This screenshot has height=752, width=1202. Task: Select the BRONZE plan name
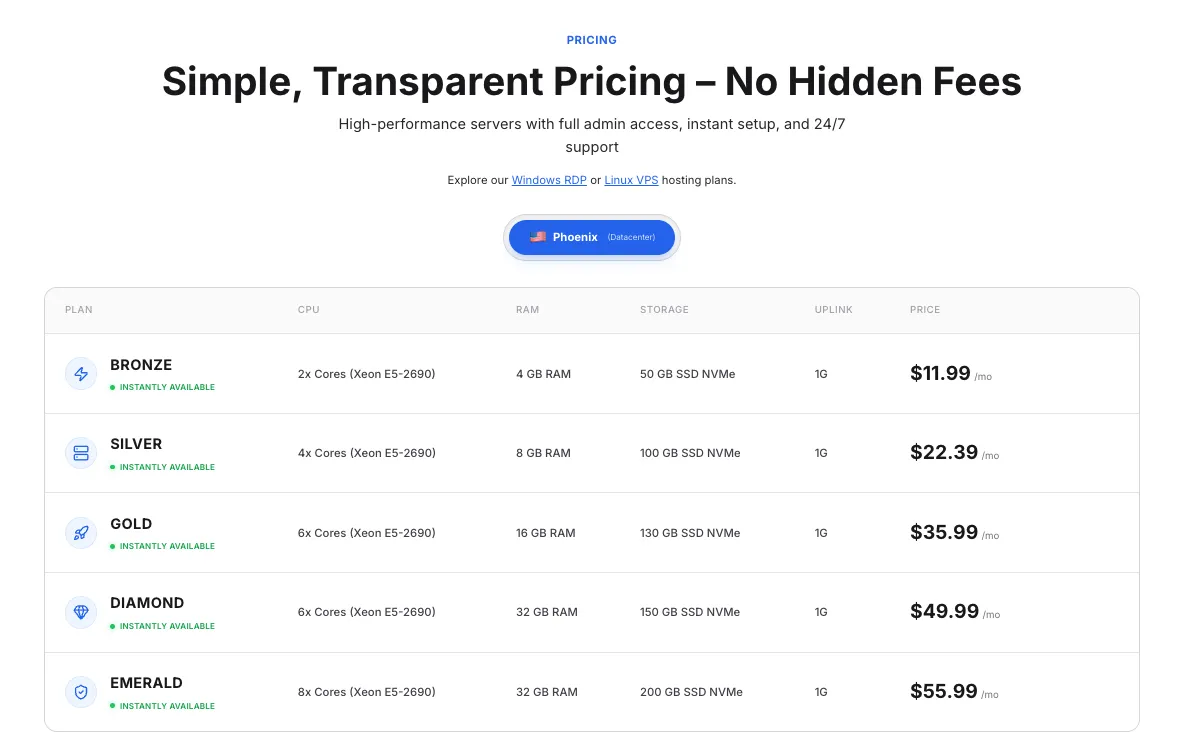(141, 365)
